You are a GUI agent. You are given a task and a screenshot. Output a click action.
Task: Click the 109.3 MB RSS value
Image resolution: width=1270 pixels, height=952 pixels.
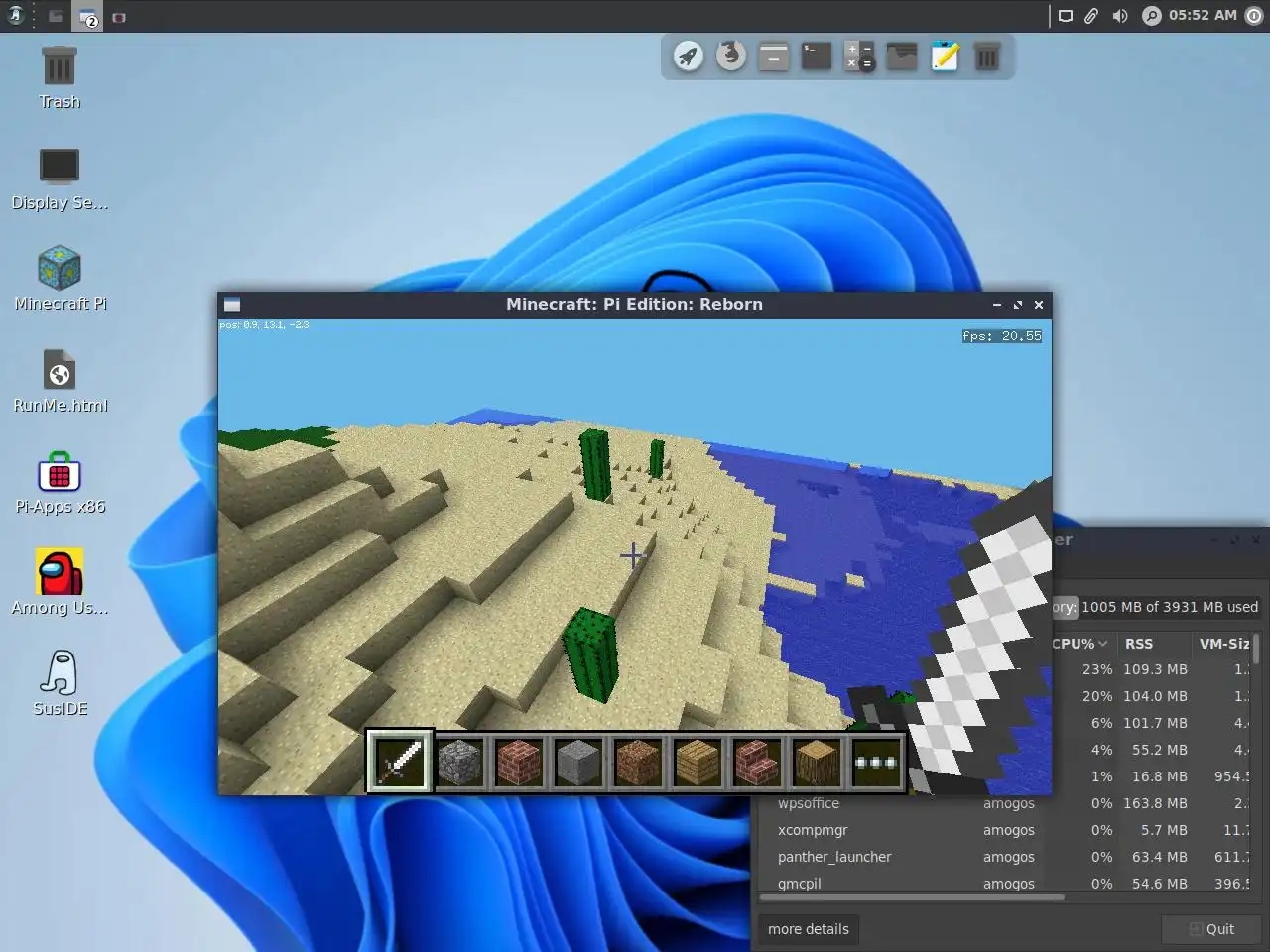1155,669
